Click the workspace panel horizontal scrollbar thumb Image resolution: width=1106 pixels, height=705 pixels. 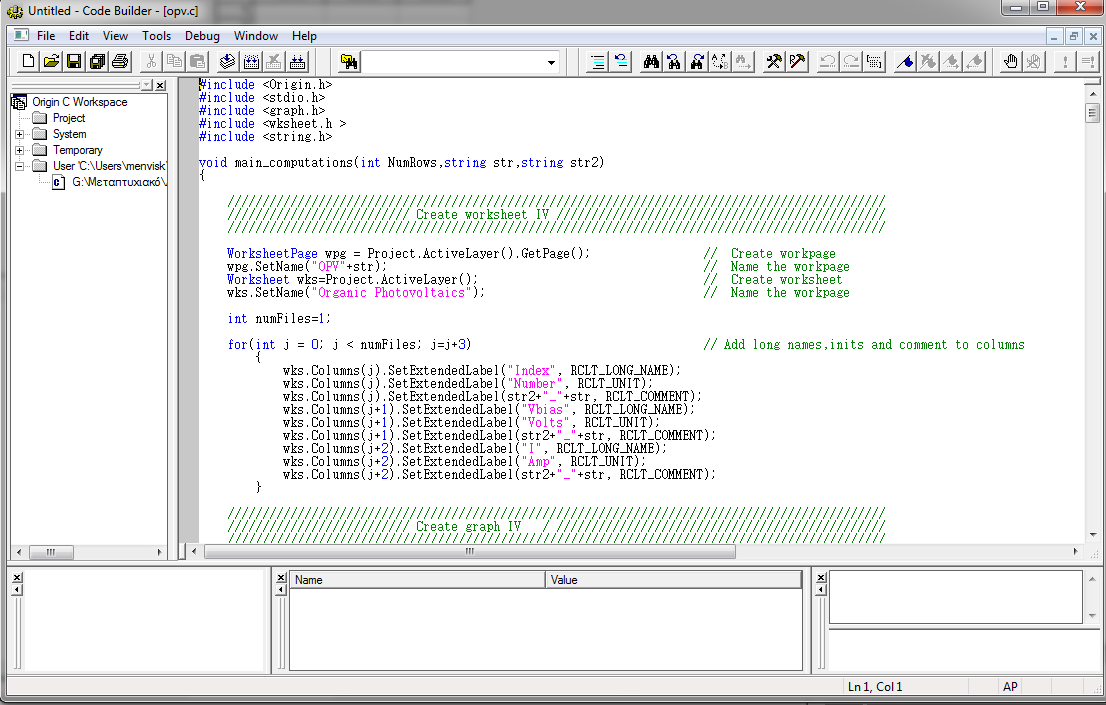pyautogui.click(x=51, y=553)
